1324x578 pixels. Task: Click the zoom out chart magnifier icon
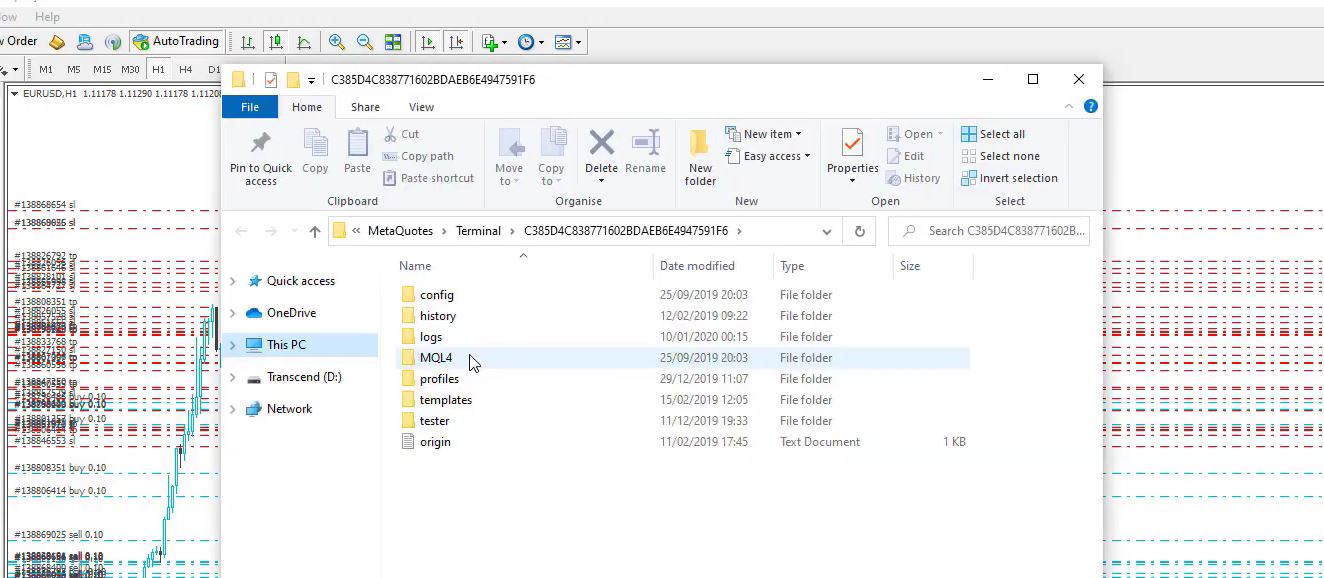click(x=365, y=42)
